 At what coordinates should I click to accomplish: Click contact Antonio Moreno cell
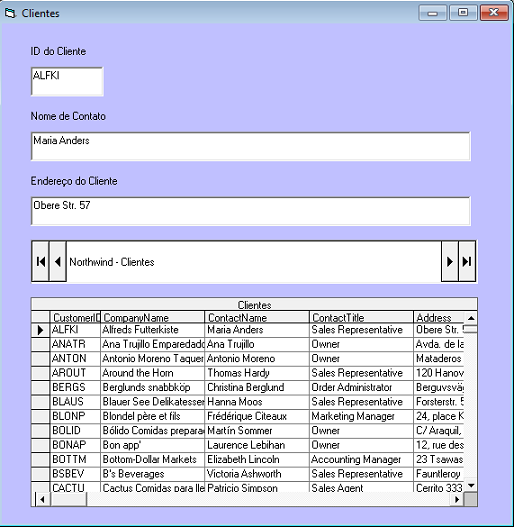tap(257, 359)
